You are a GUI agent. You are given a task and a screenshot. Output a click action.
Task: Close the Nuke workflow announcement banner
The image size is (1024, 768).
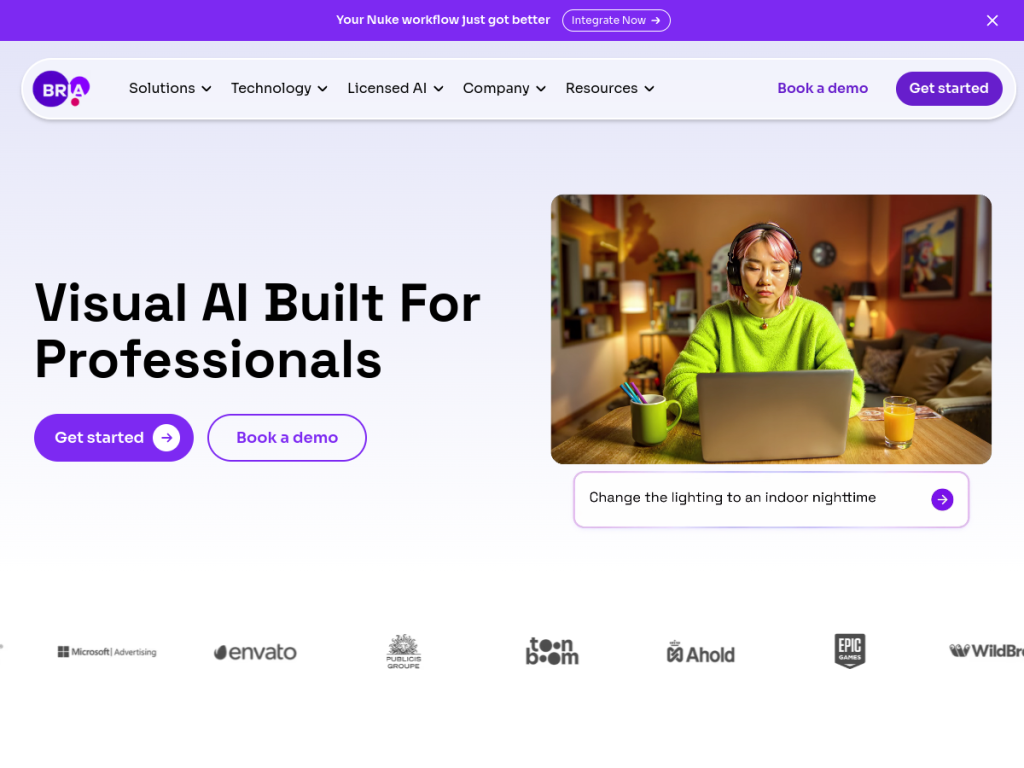click(992, 20)
